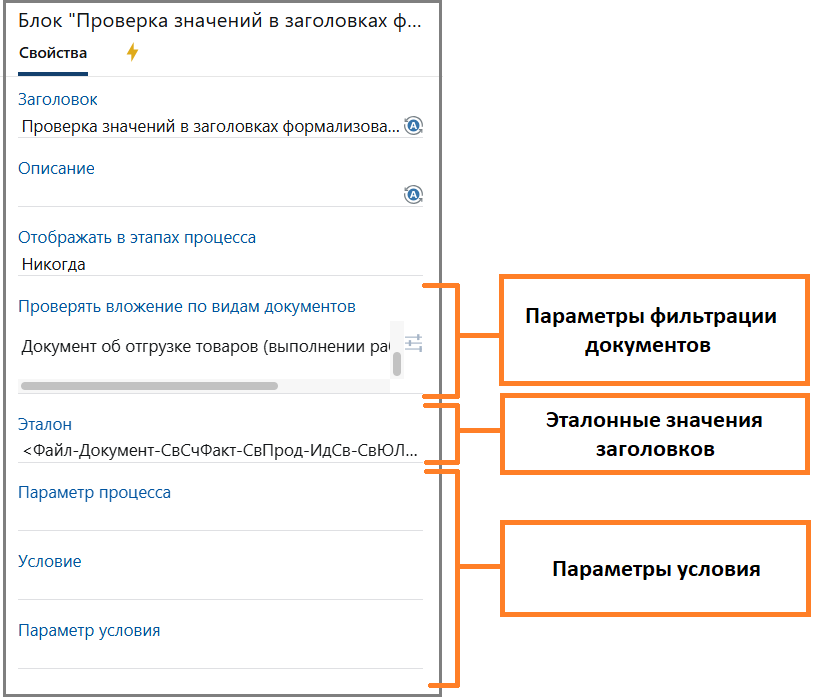Click the Эталон value field
The width and height of the screenshot is (825, 697).
[x=220, y=451]
